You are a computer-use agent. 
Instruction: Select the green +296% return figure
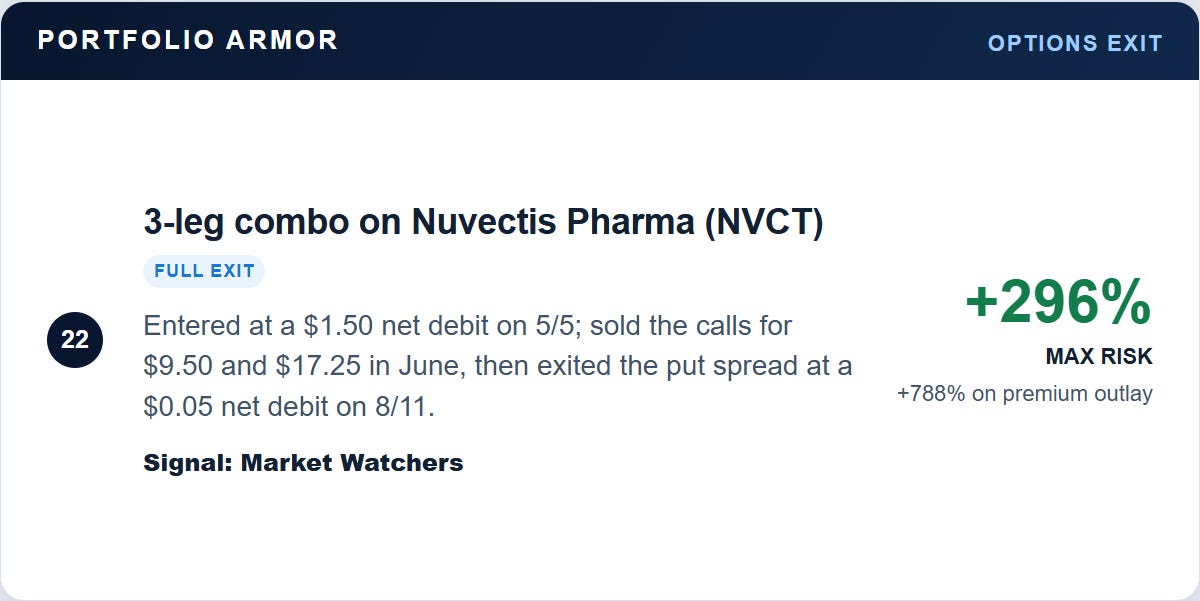point(1059,301)
